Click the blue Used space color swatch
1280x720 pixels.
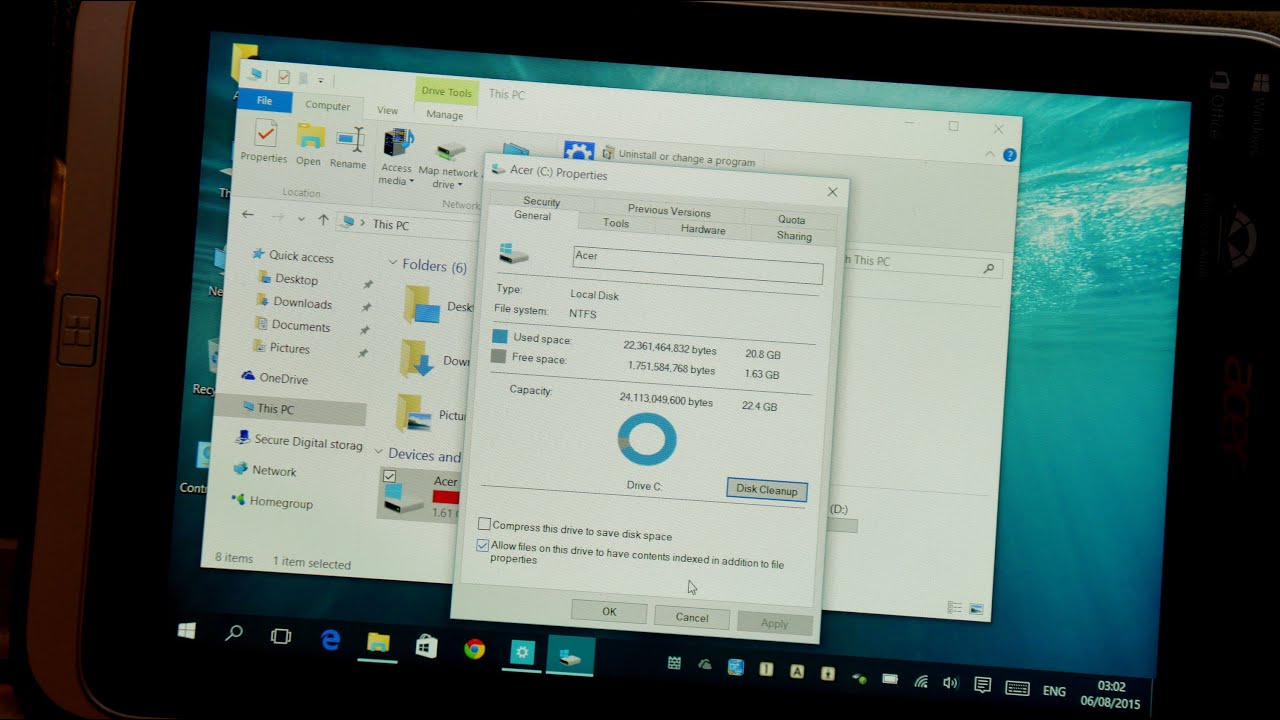[x=500, y=336]
